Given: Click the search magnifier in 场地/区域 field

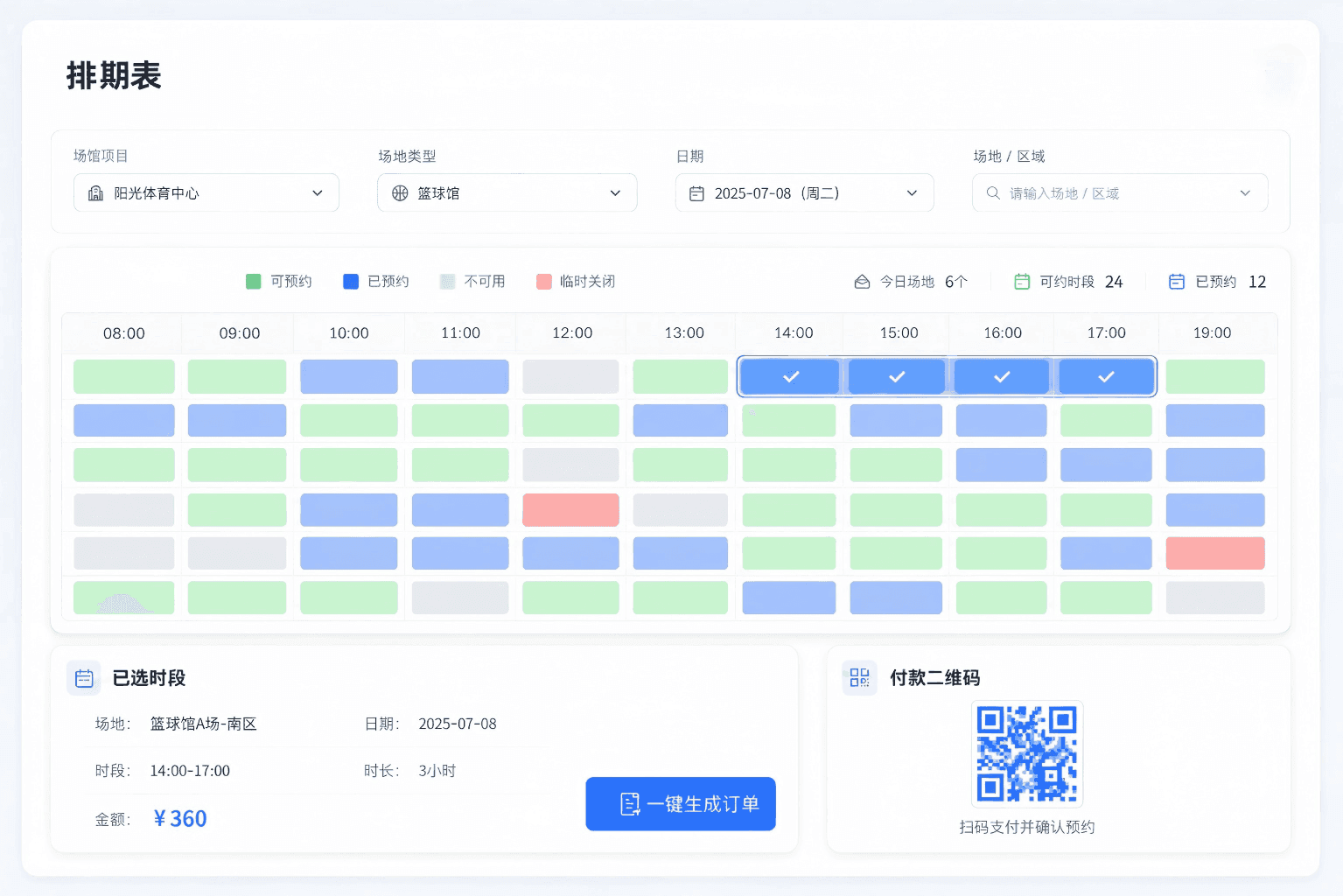Looking at the screenshot, I should pos(993,193).
